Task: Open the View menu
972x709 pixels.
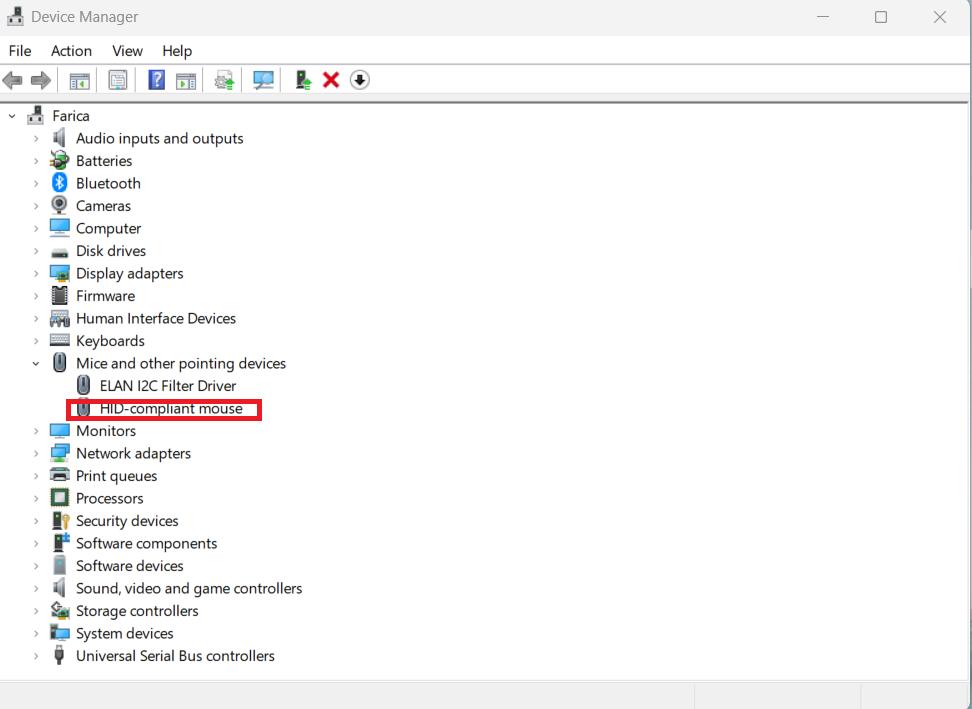Action: click(127, 51)
